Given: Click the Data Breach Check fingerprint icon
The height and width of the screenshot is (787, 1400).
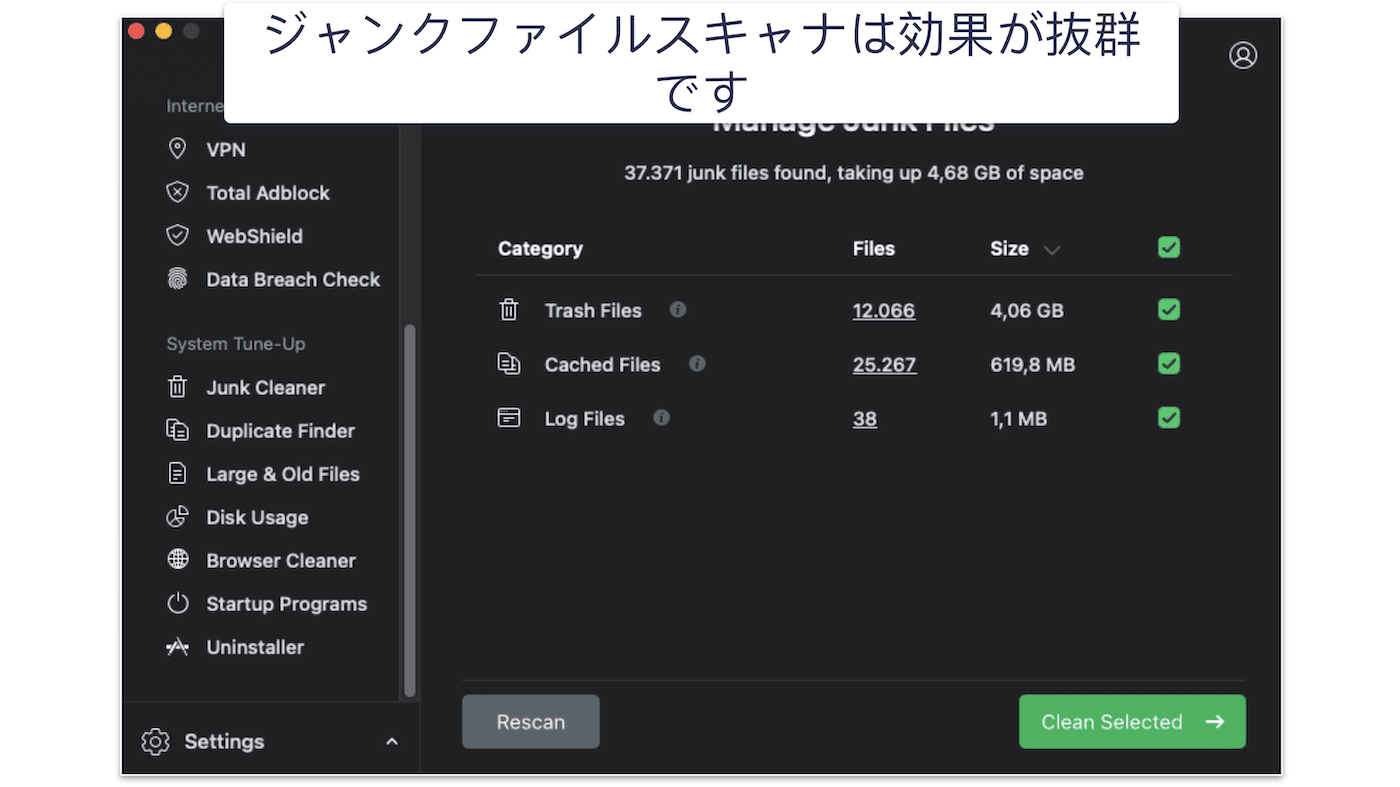Looking at the screenshot, I should click(x=177, y=279).
